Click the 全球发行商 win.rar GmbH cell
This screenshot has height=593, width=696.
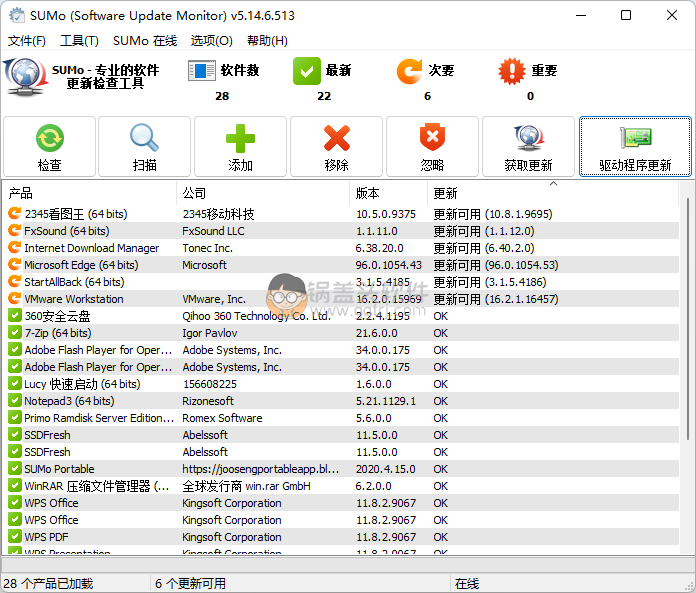(x=246, y=486)
